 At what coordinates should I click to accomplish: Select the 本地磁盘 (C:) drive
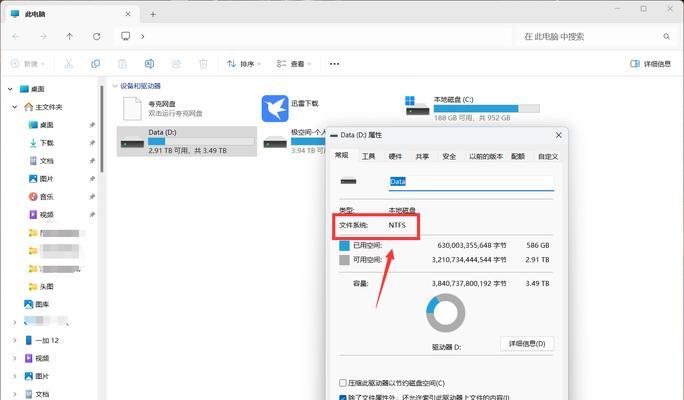472,108
